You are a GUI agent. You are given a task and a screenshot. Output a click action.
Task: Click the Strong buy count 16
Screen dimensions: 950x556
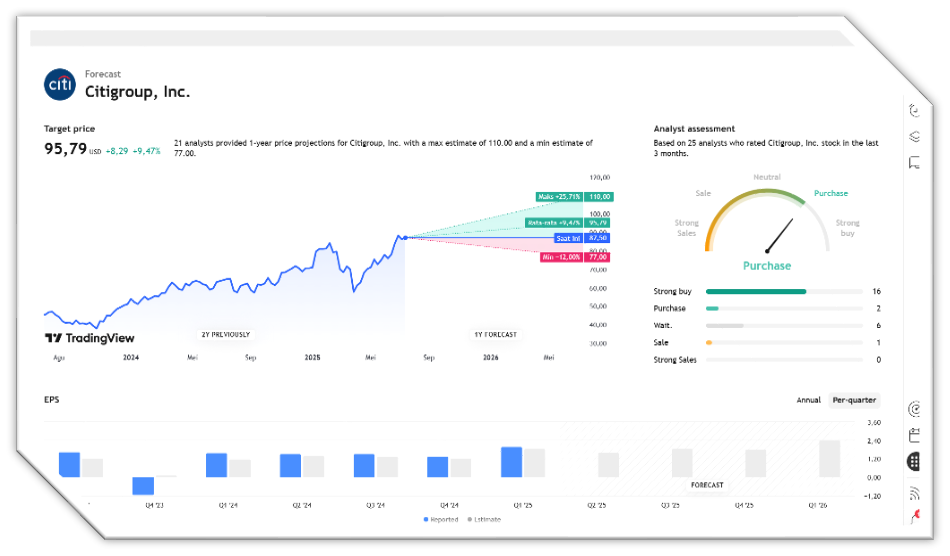877,291
